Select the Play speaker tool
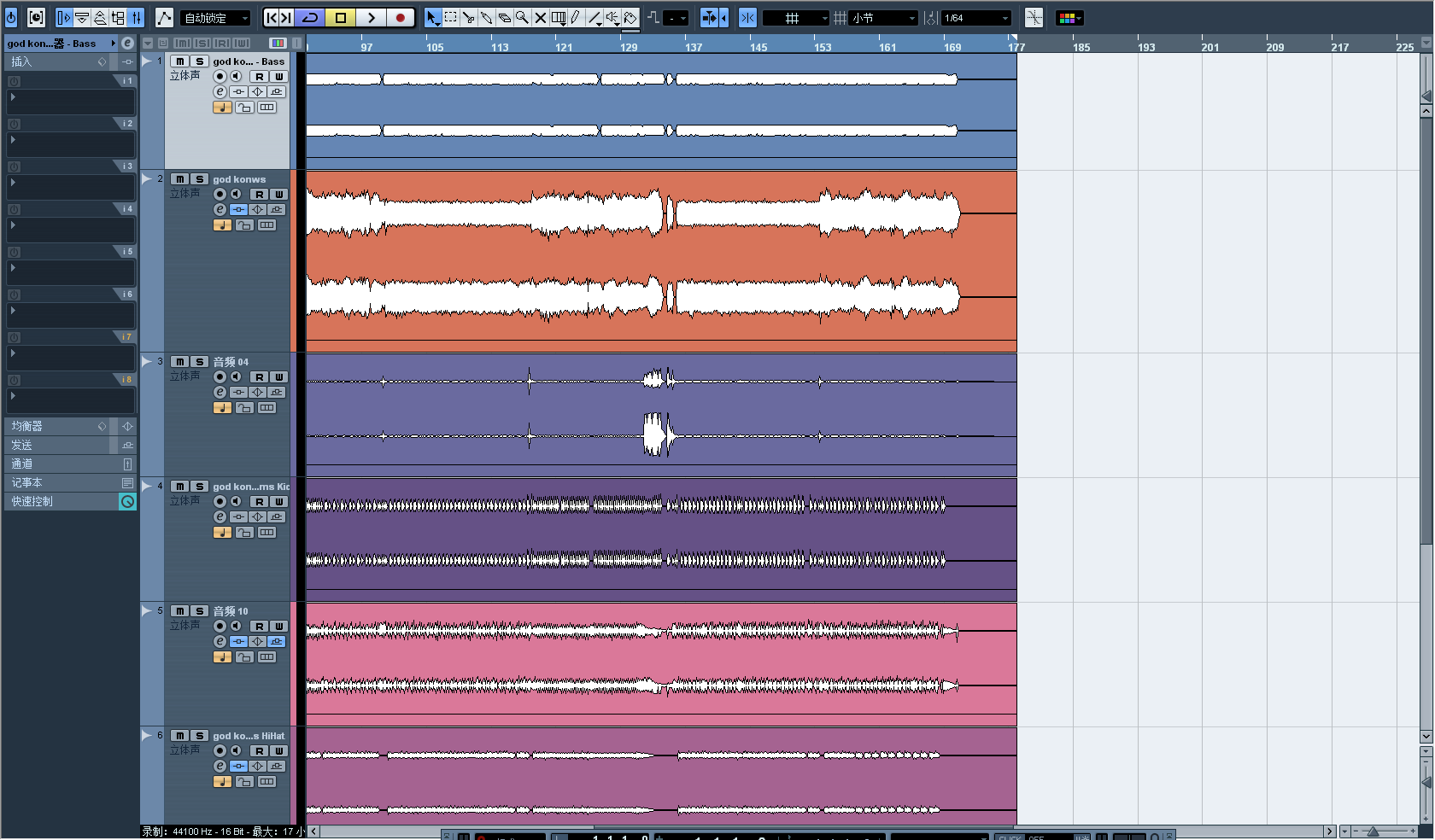 coord(612,17)
